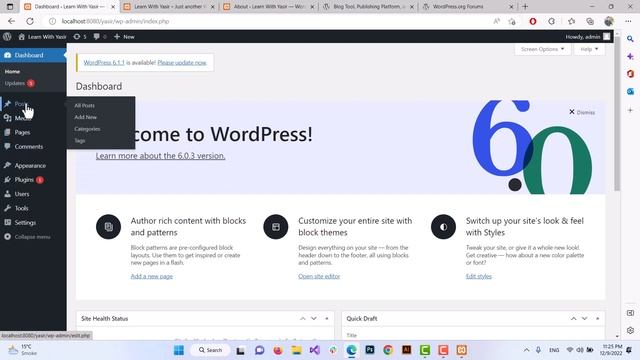Reload the page with the refresh icon
This screenshot has width=640, height=360.
(x=30, y=21)
